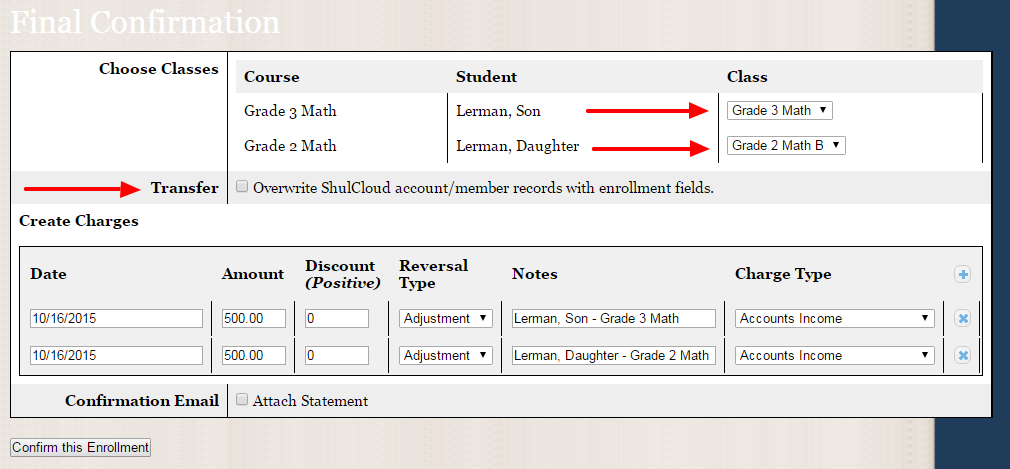Open Reversal Type dropdown in first charge row
The image size is (1010, 469).
[x=446, y=319]
